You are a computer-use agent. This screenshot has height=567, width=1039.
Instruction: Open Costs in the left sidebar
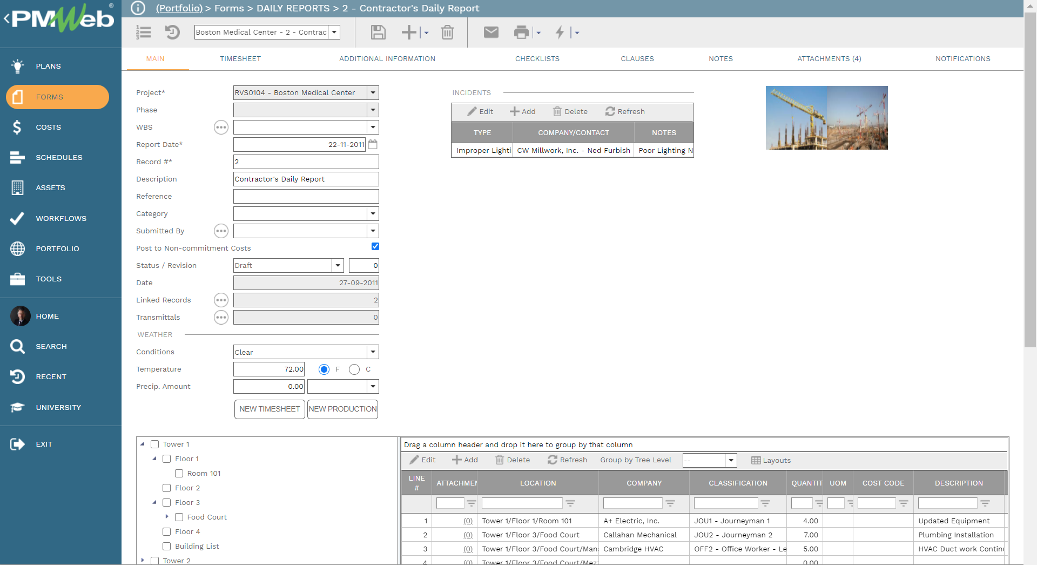48,127
